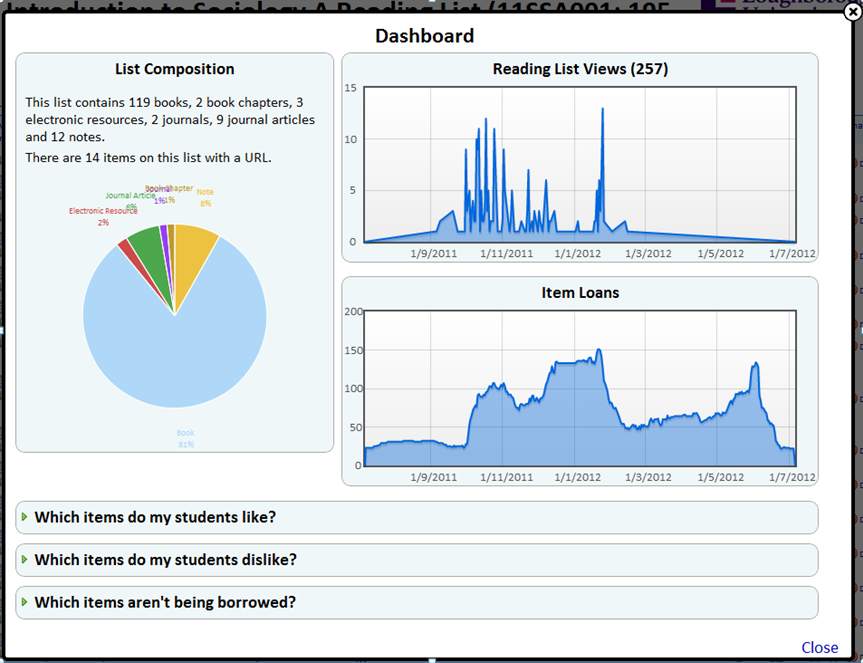Click the Dashboard title text

click(x=424, y=36)
